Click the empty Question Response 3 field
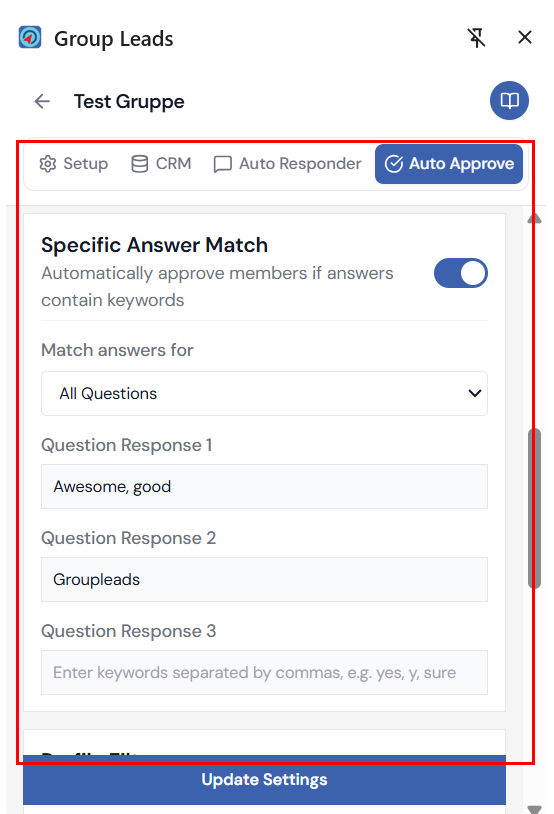Viewport: 554px width, 814px height. [x=264, y=672]
